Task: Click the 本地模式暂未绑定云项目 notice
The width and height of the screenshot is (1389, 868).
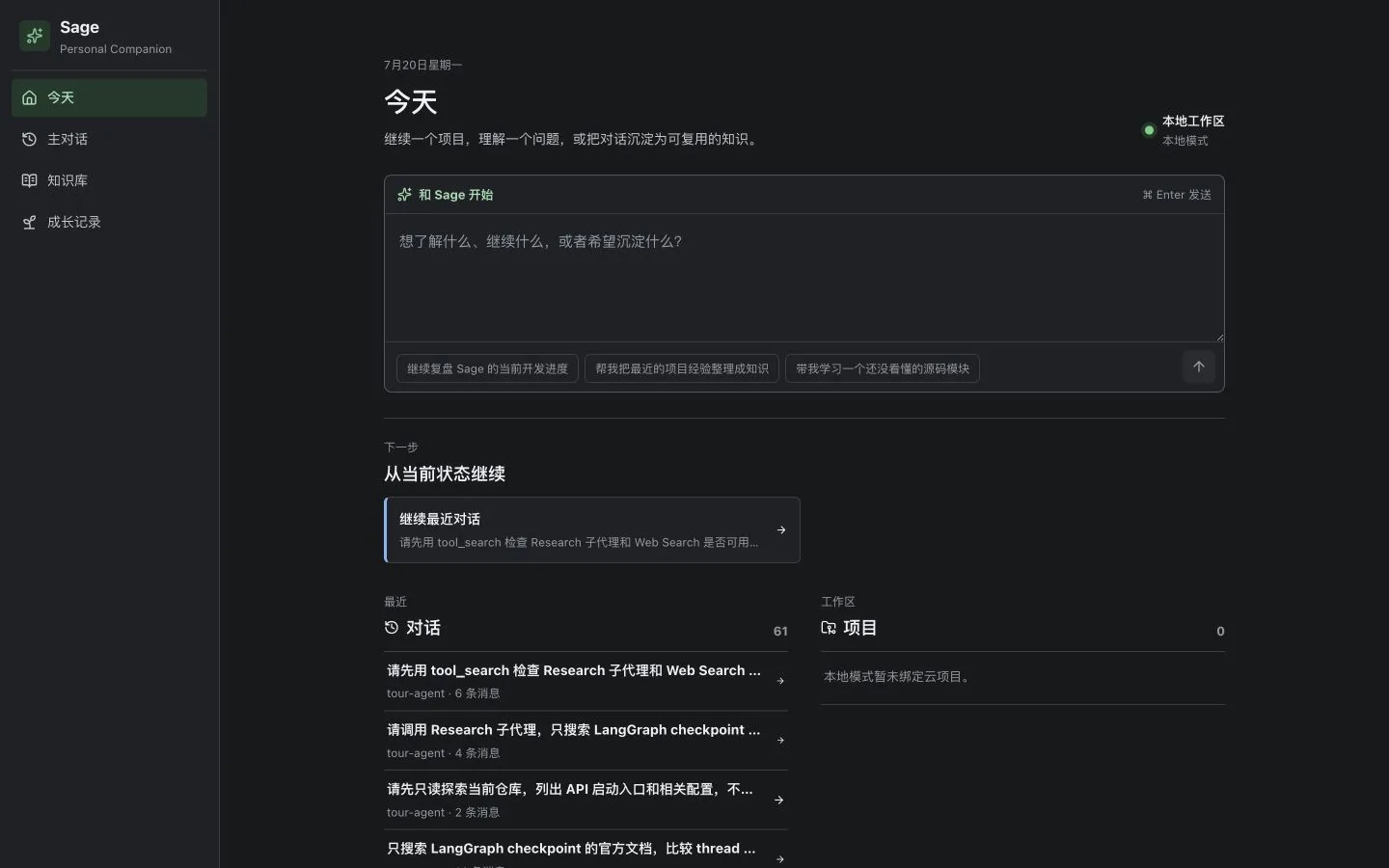Action: coord(898,677)
